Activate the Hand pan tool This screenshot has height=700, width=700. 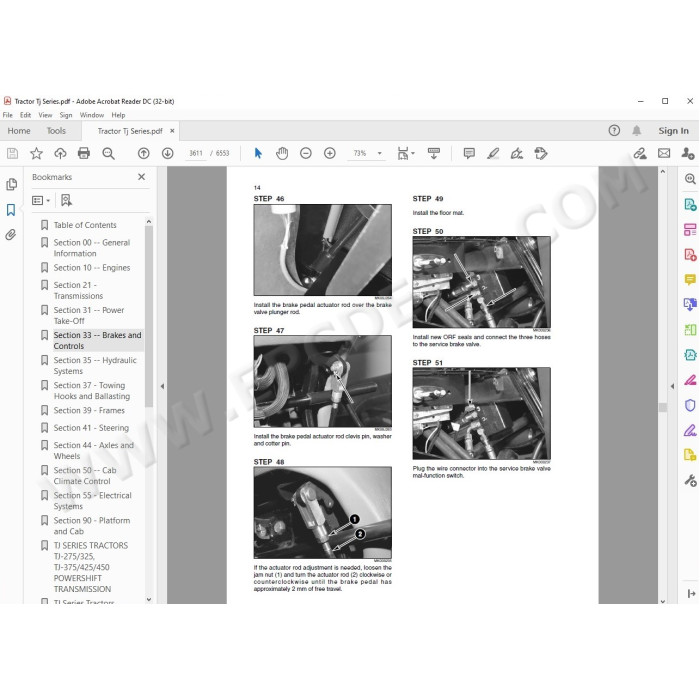click(282, 154)
